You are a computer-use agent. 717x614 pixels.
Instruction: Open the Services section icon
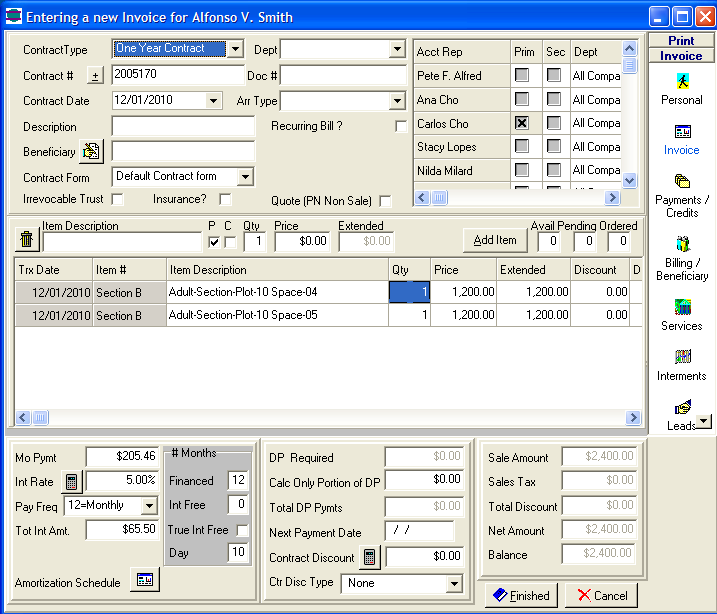682,307
